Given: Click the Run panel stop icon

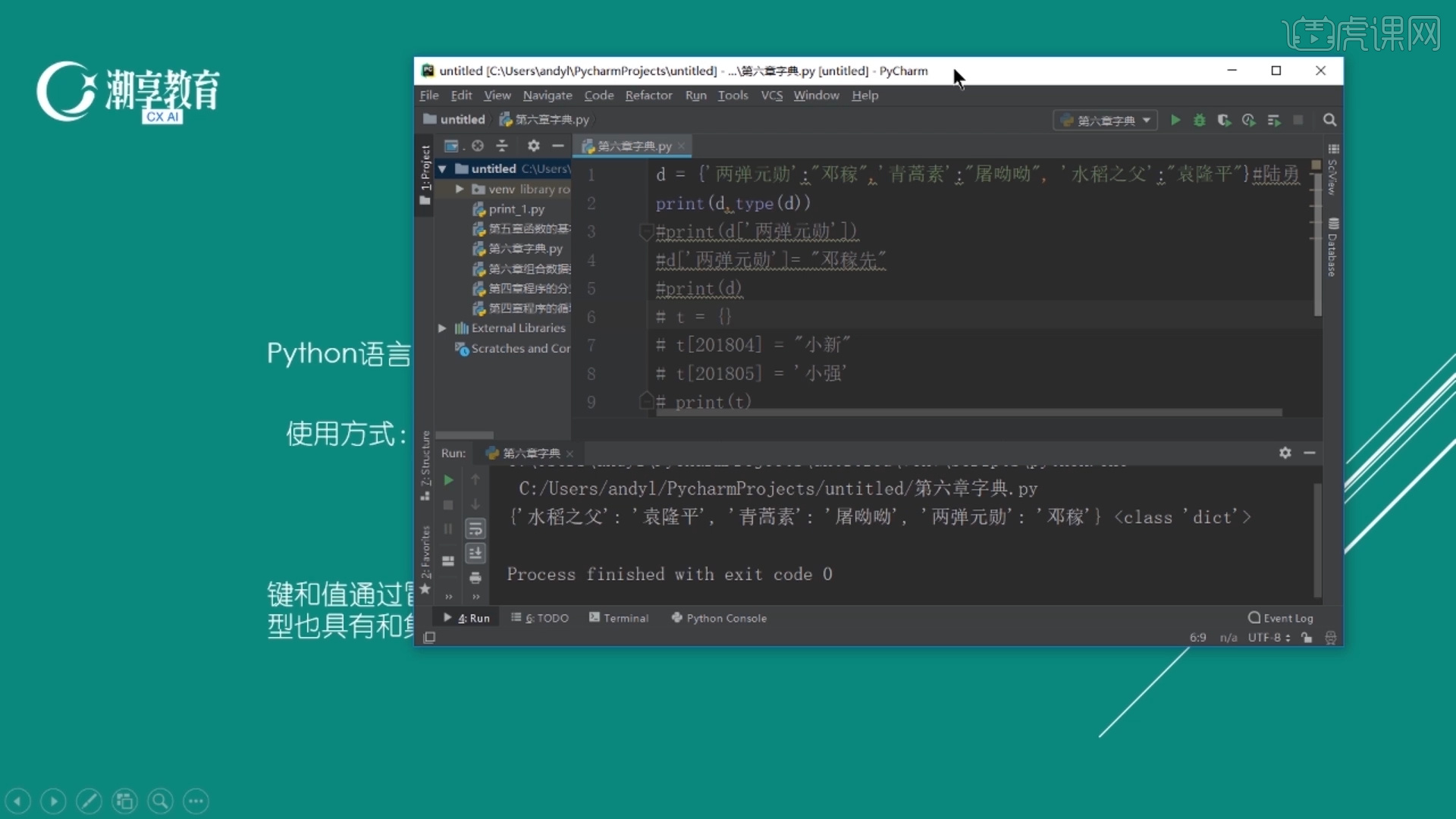Looking at the screenshot, I should 448,505.
